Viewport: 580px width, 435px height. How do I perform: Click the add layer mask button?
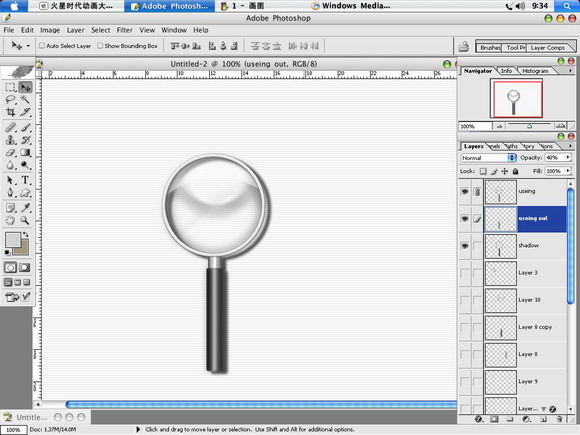(494, 419)
